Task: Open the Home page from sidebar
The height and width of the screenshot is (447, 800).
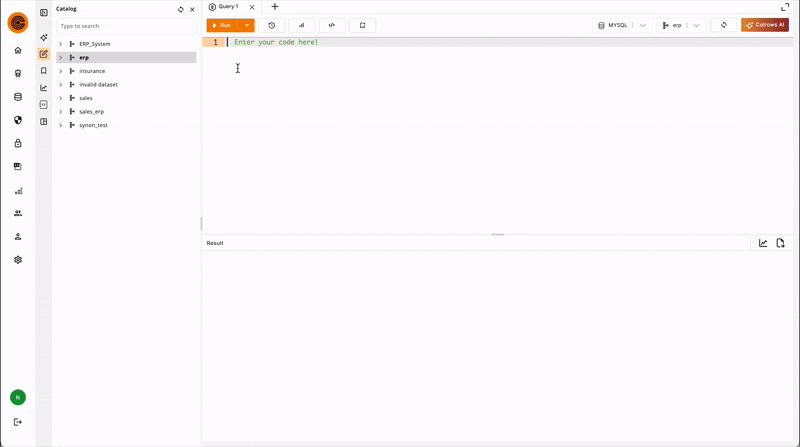Action: point(18,50)
